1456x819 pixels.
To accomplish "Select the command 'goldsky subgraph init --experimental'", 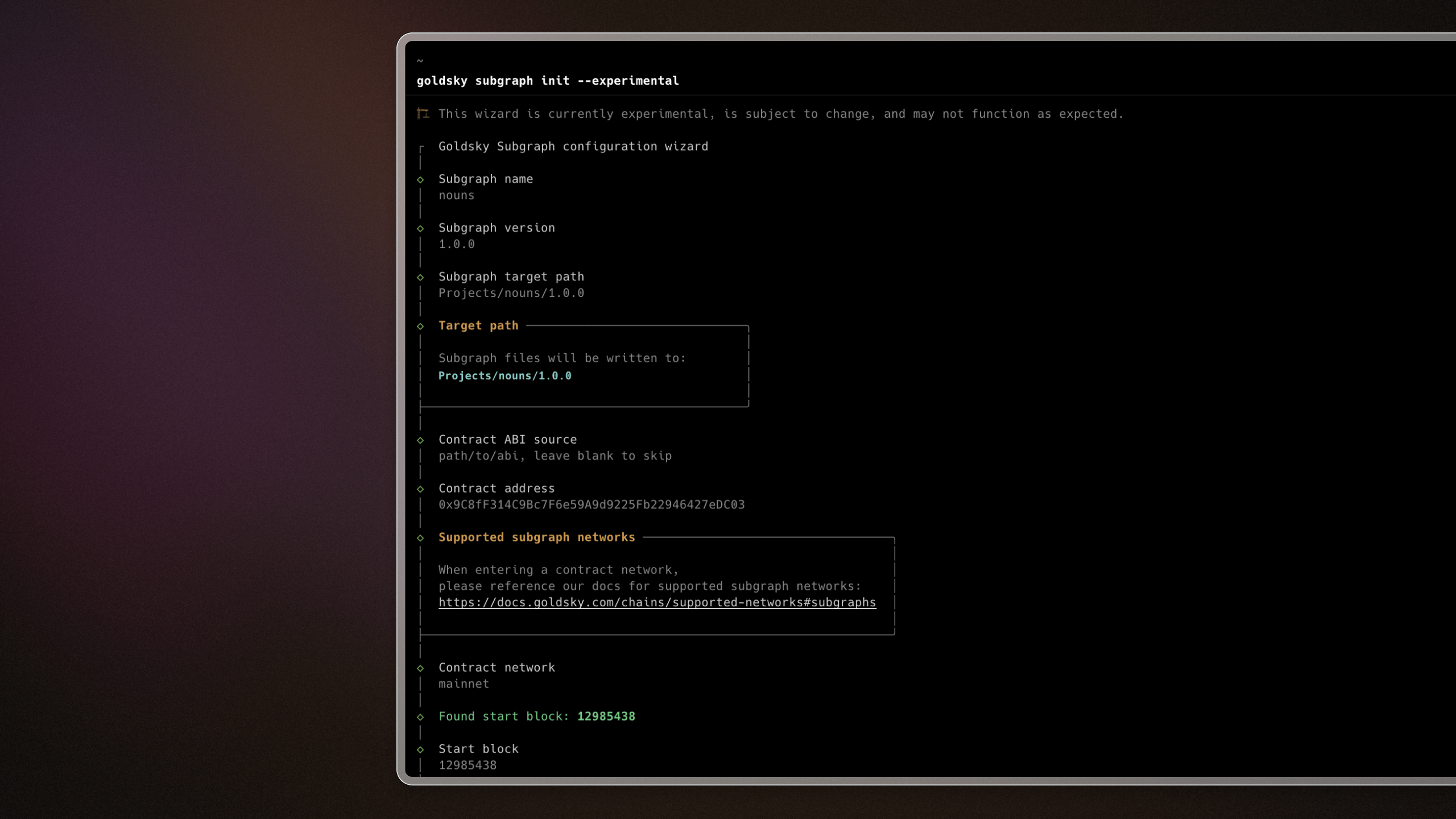I will (548, 81).
